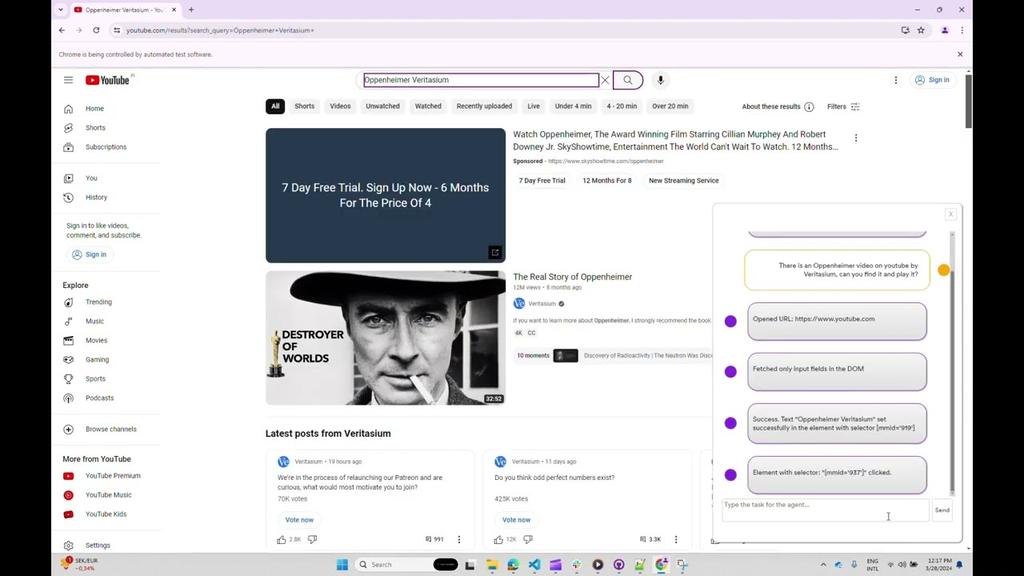Image resolution: width=1024 pixels, height=576 pixels.
Task: Open the Filters dropdown
Action: point(843,106)
